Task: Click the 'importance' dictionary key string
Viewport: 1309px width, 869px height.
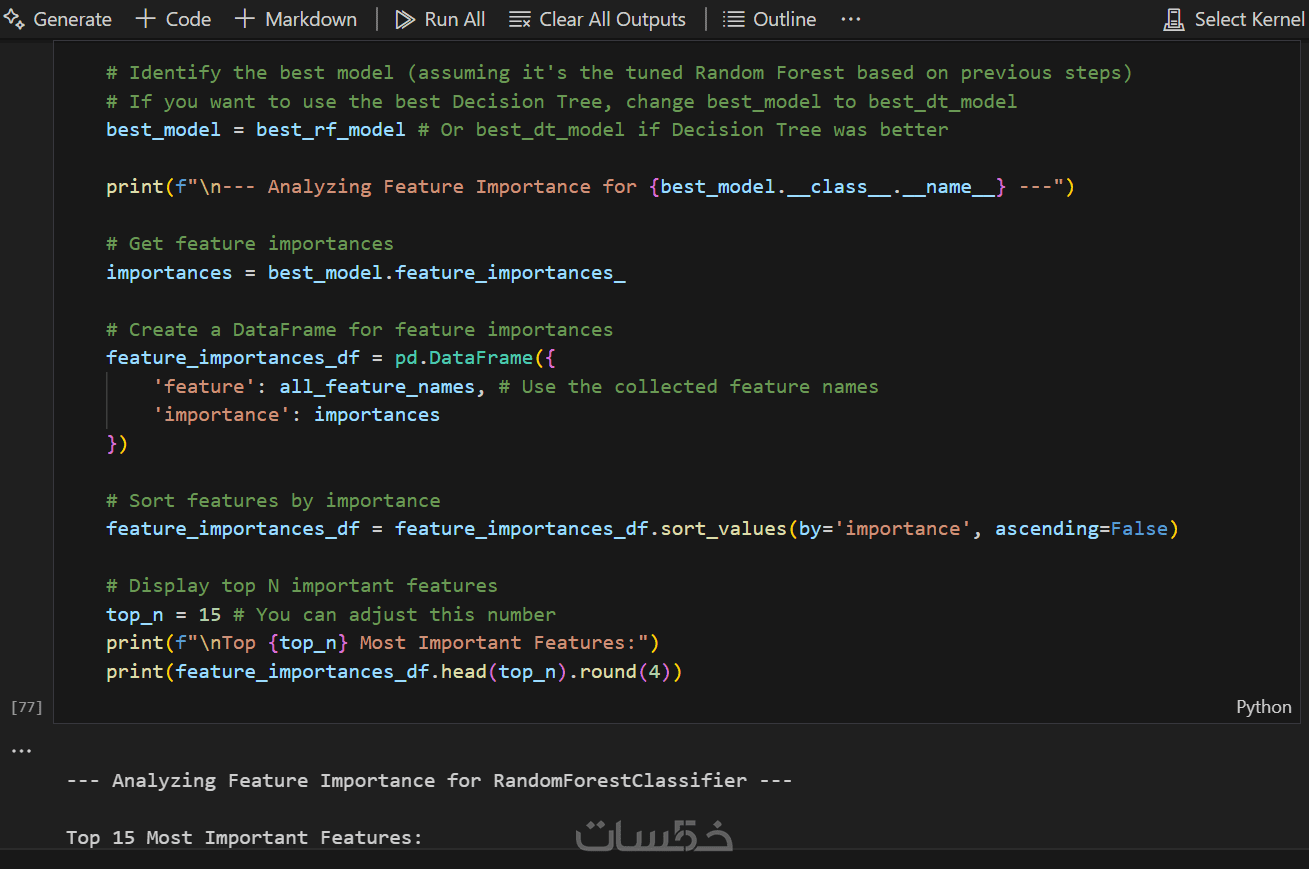Action: pyautogui.click(x=222, y=415)
